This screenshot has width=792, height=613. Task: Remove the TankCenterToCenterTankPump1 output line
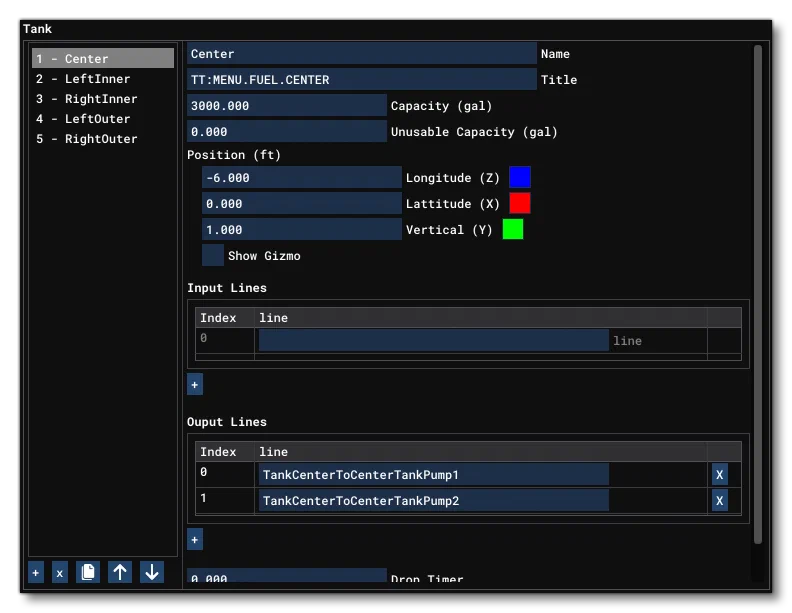720,475
